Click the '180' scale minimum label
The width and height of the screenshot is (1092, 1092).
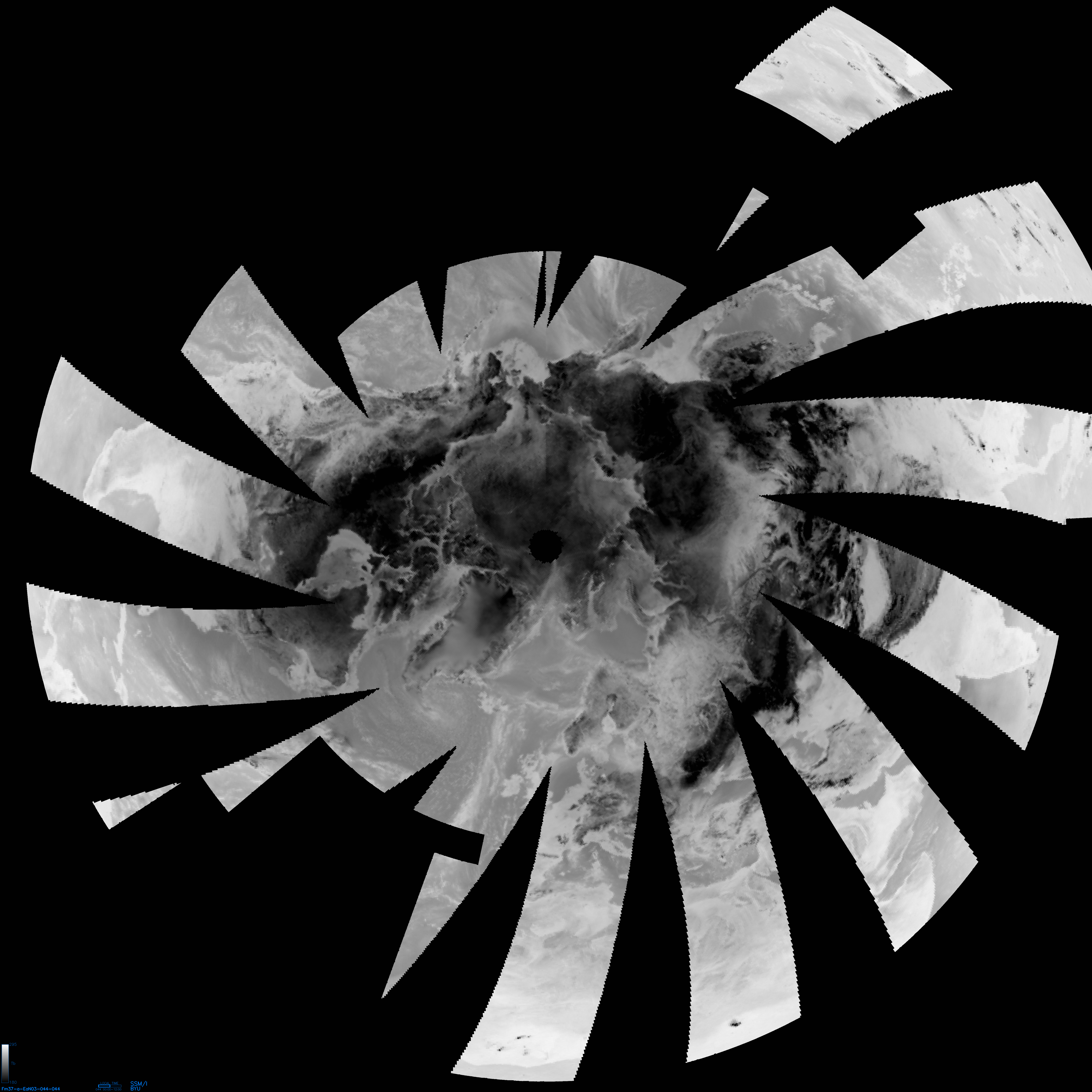[x=13, y=1082]
